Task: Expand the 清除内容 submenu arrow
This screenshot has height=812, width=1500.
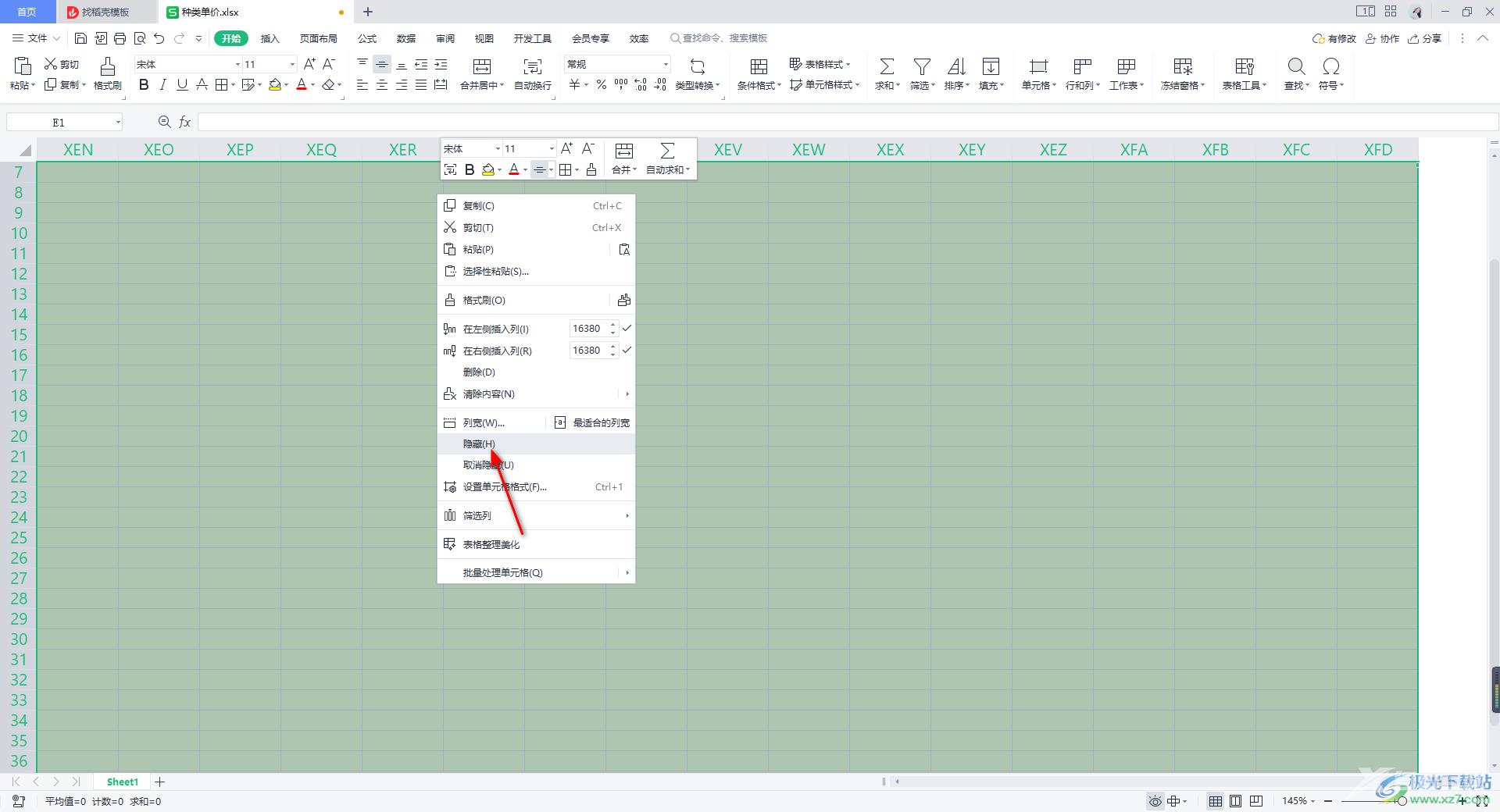Action: click(627, 394)
